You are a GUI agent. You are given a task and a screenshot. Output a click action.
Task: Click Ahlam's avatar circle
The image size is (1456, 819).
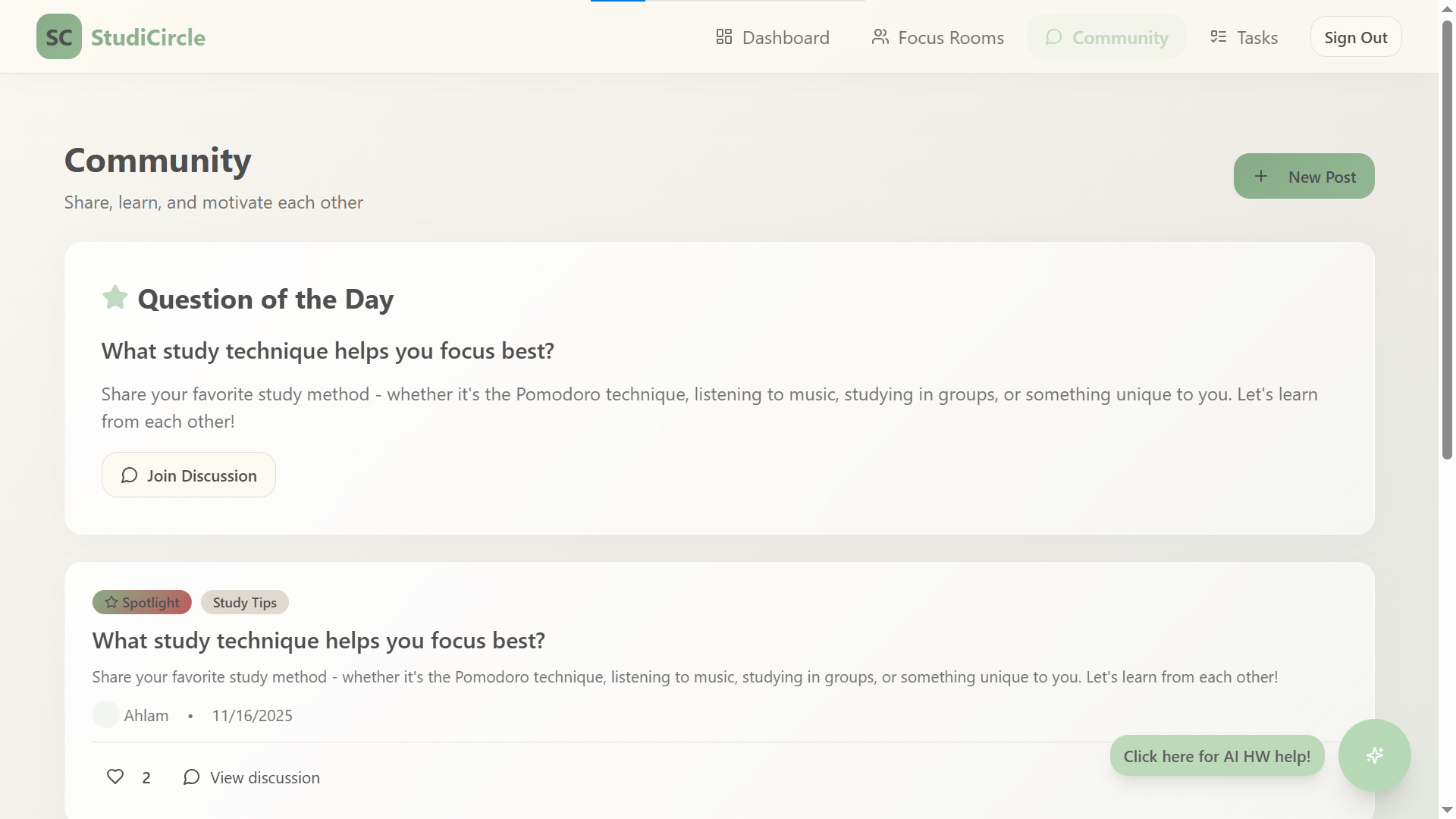coord(105,714)
